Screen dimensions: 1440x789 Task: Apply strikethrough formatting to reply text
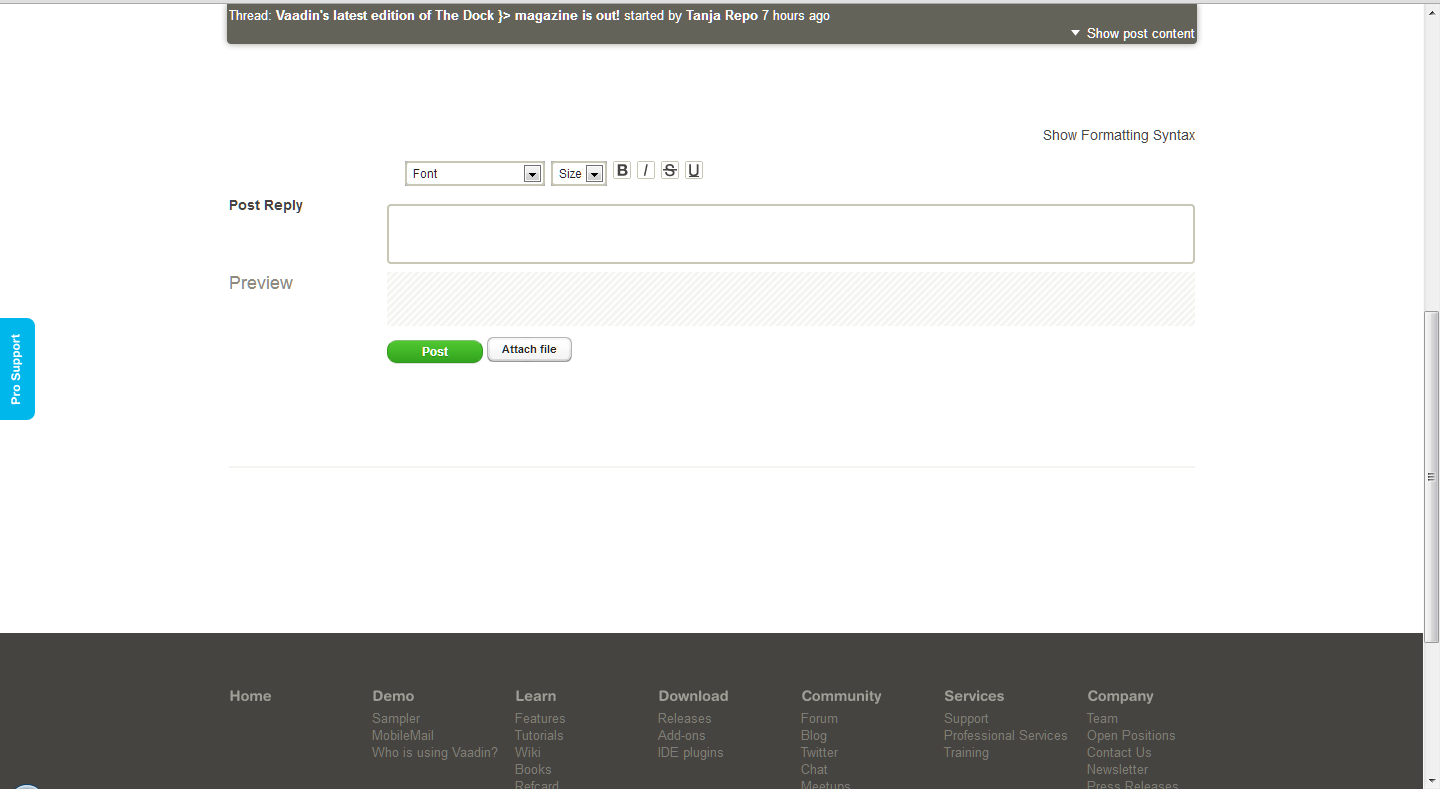(670, 170)
